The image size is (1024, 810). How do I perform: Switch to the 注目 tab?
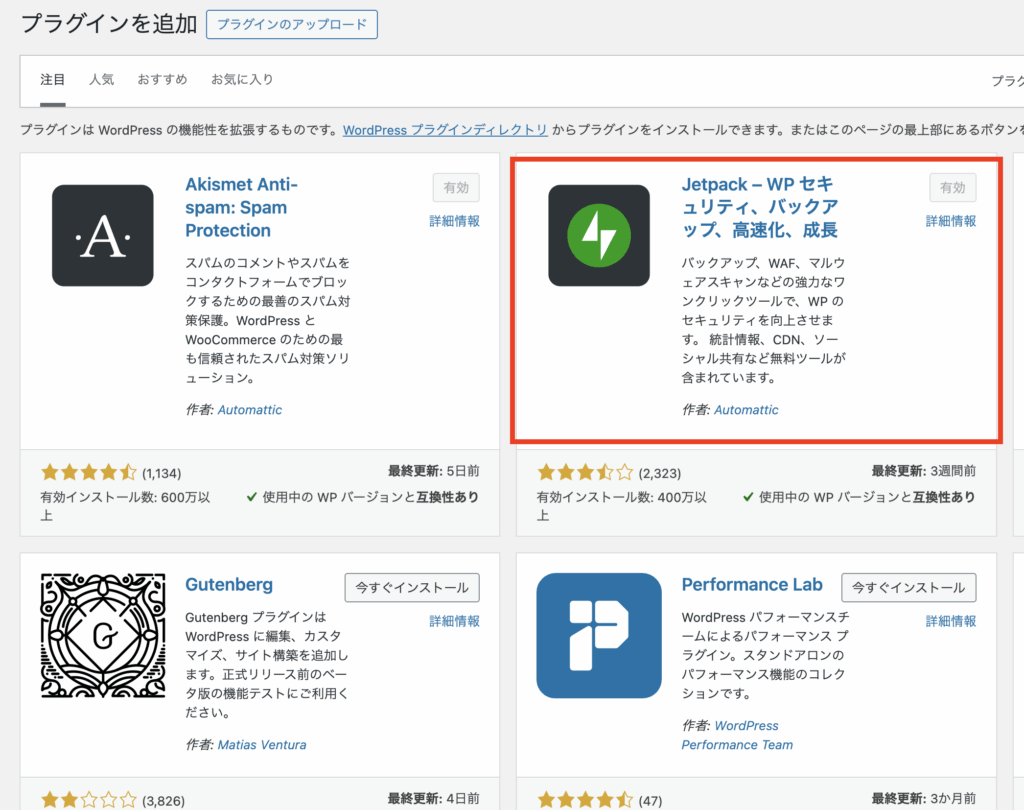point(52,80)
